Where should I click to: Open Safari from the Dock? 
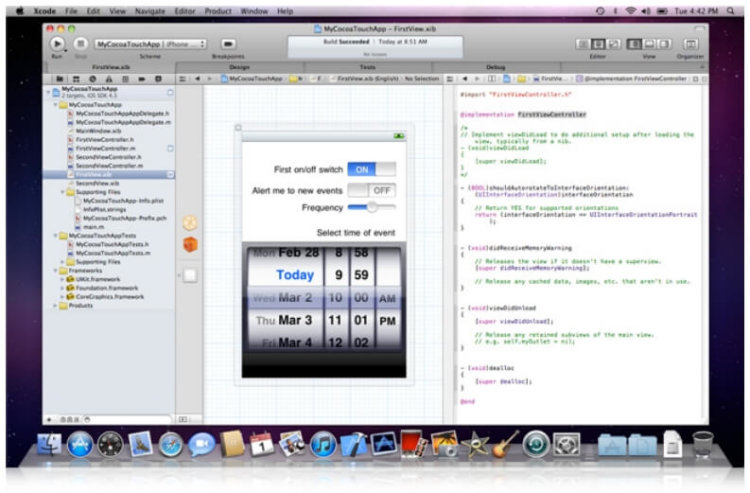tap(171, 445)
